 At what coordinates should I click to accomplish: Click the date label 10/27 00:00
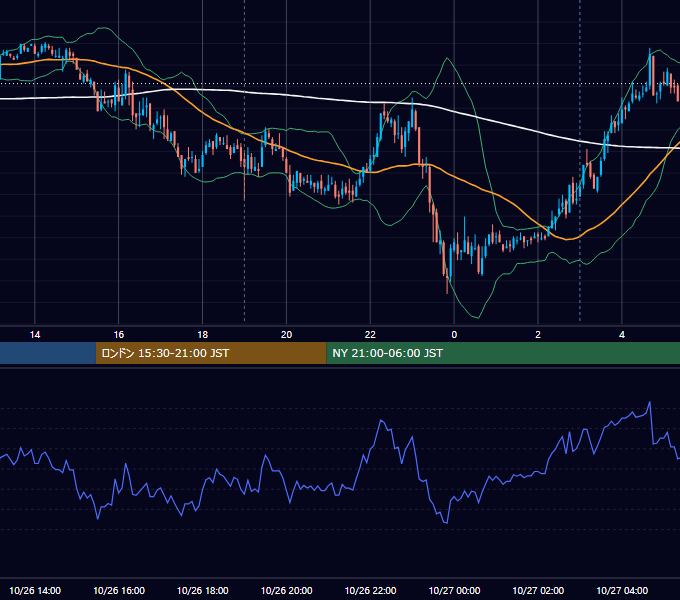454,590
